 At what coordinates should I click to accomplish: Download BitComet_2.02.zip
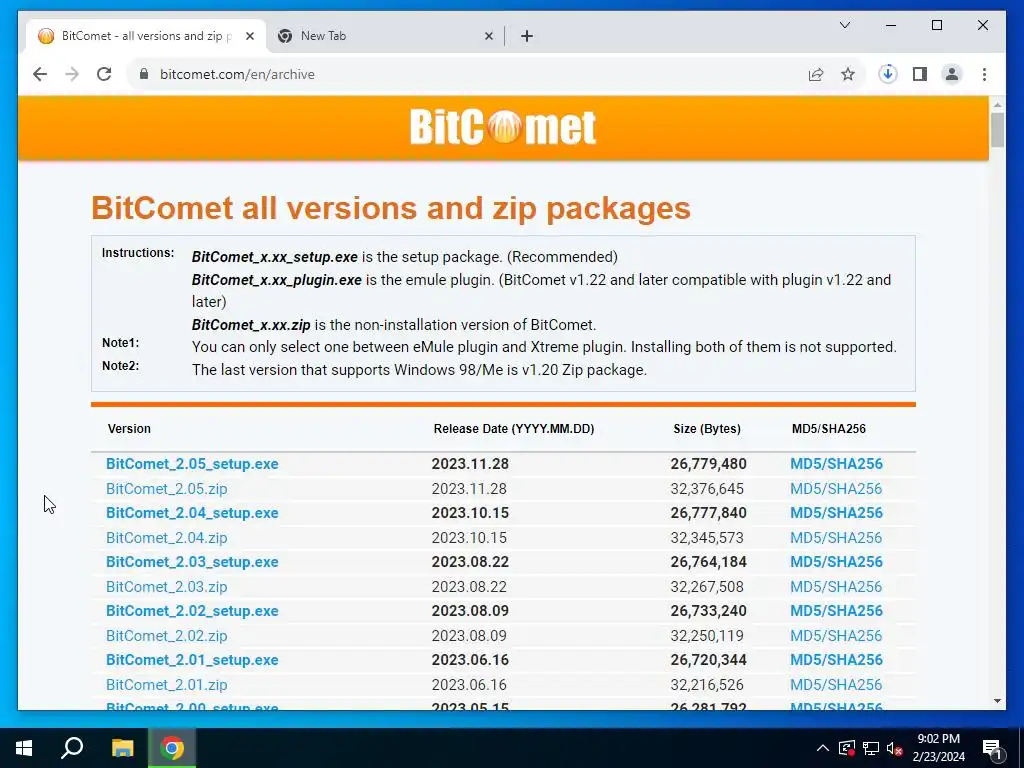click(167, 635)
